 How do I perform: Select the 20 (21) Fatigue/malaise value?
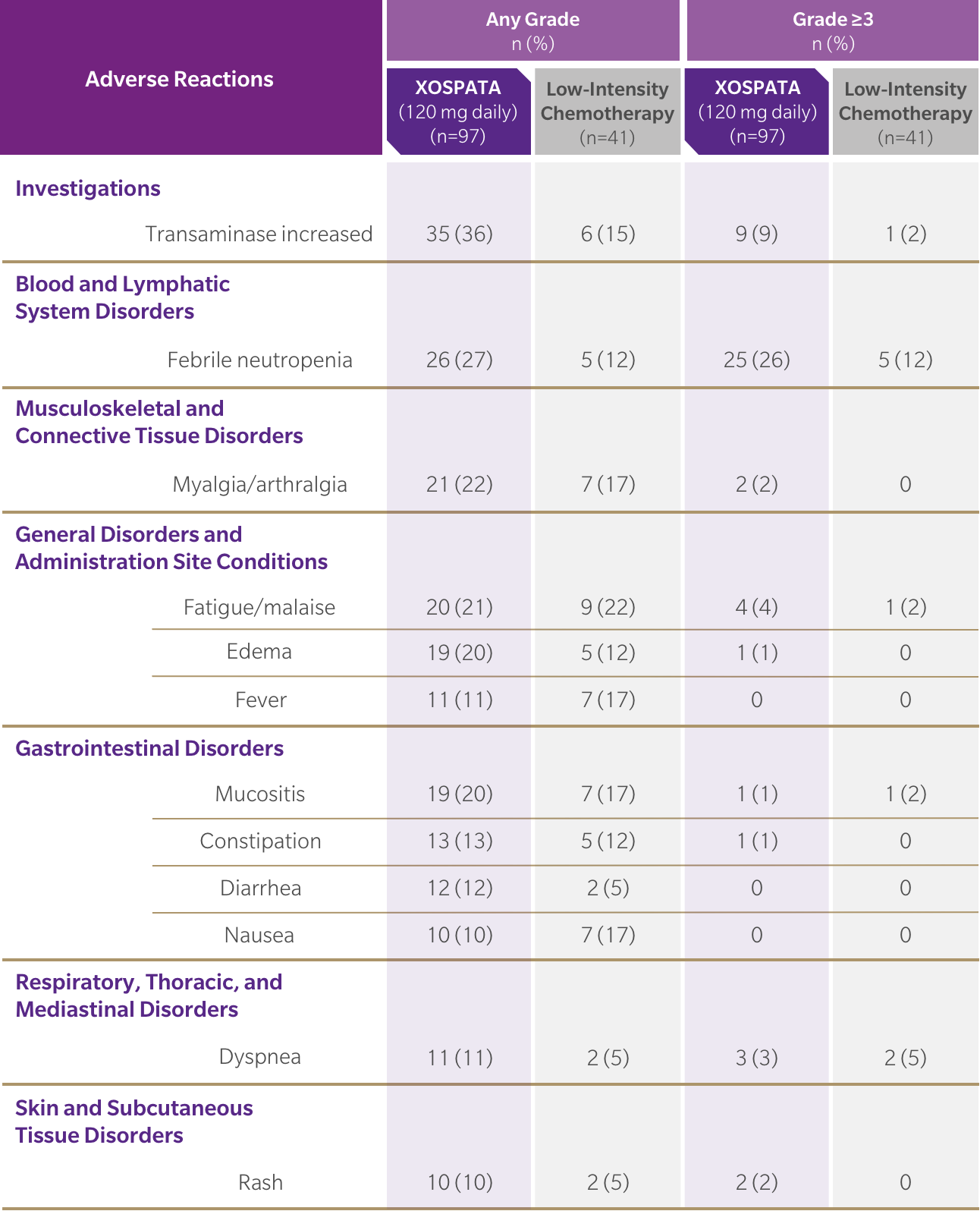460,607
